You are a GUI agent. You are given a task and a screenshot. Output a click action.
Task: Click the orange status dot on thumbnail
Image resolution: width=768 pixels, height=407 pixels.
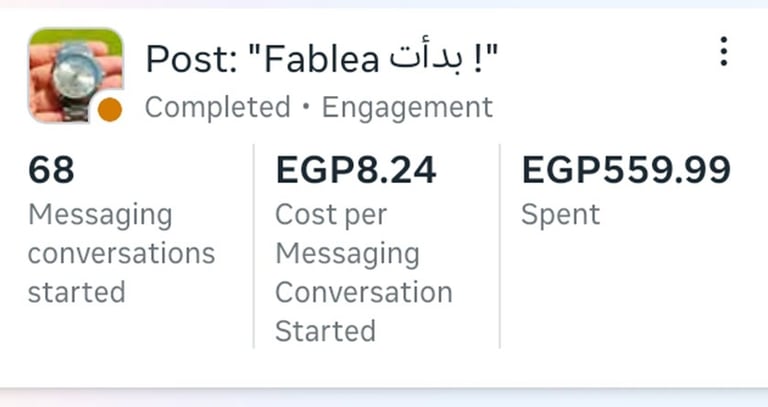click(110, 109)
